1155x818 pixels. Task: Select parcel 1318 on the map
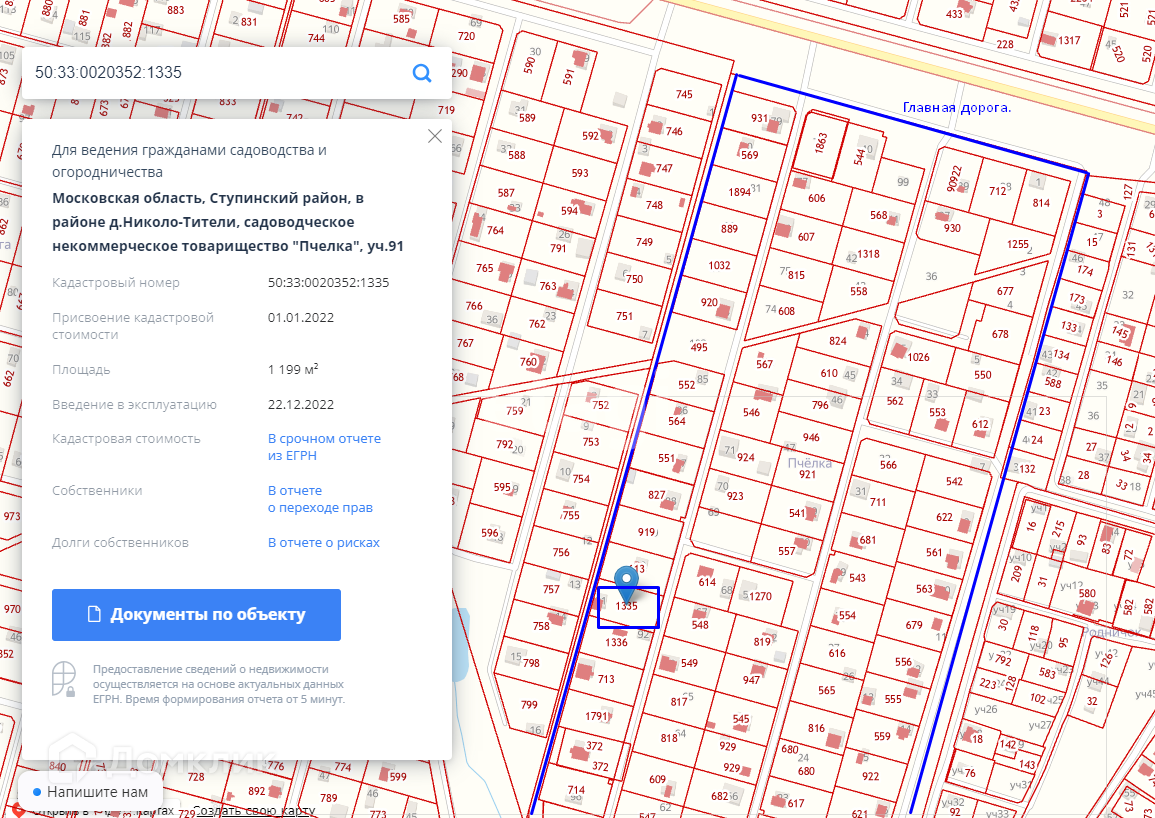tap(868, 254)
